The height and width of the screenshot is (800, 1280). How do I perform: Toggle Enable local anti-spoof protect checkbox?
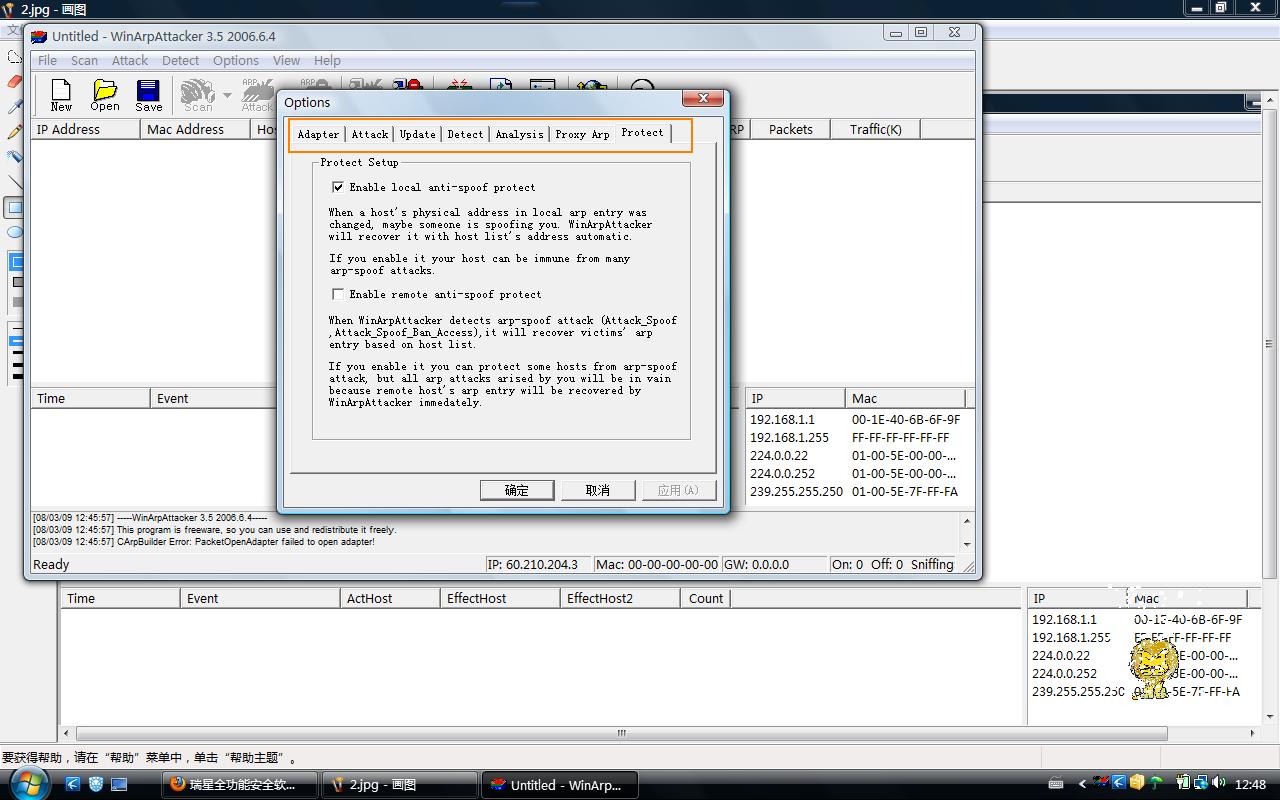[x=338, y=187]
